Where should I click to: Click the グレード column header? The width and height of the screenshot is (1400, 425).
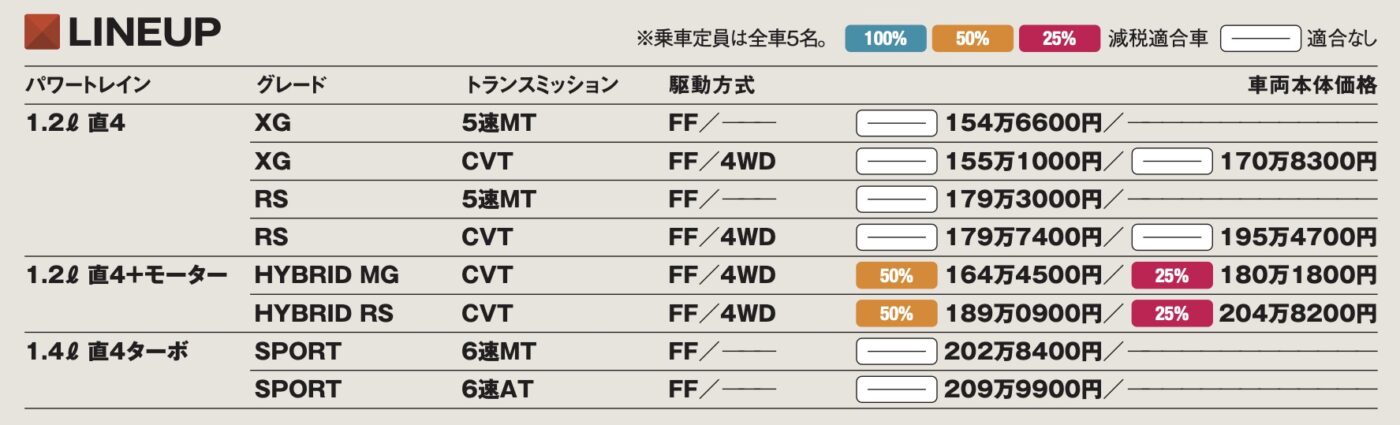[291, 86]
